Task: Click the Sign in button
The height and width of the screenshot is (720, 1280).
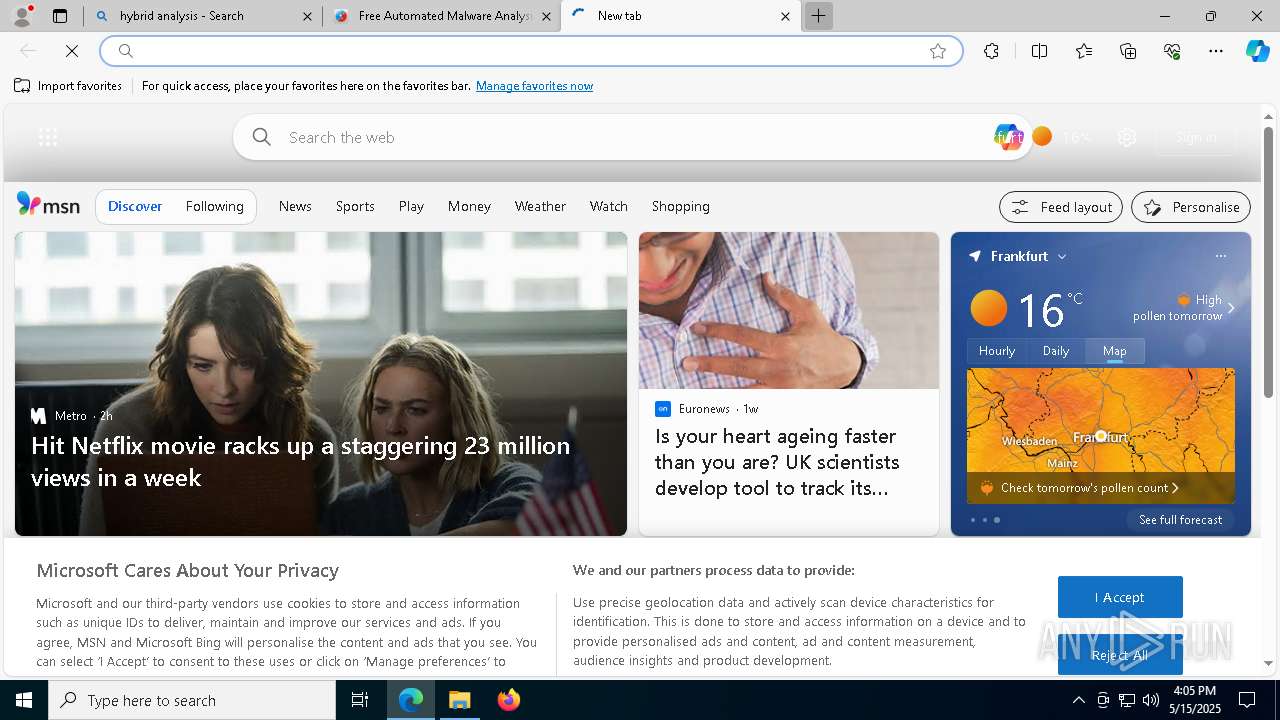Action: coord(1196,137)
